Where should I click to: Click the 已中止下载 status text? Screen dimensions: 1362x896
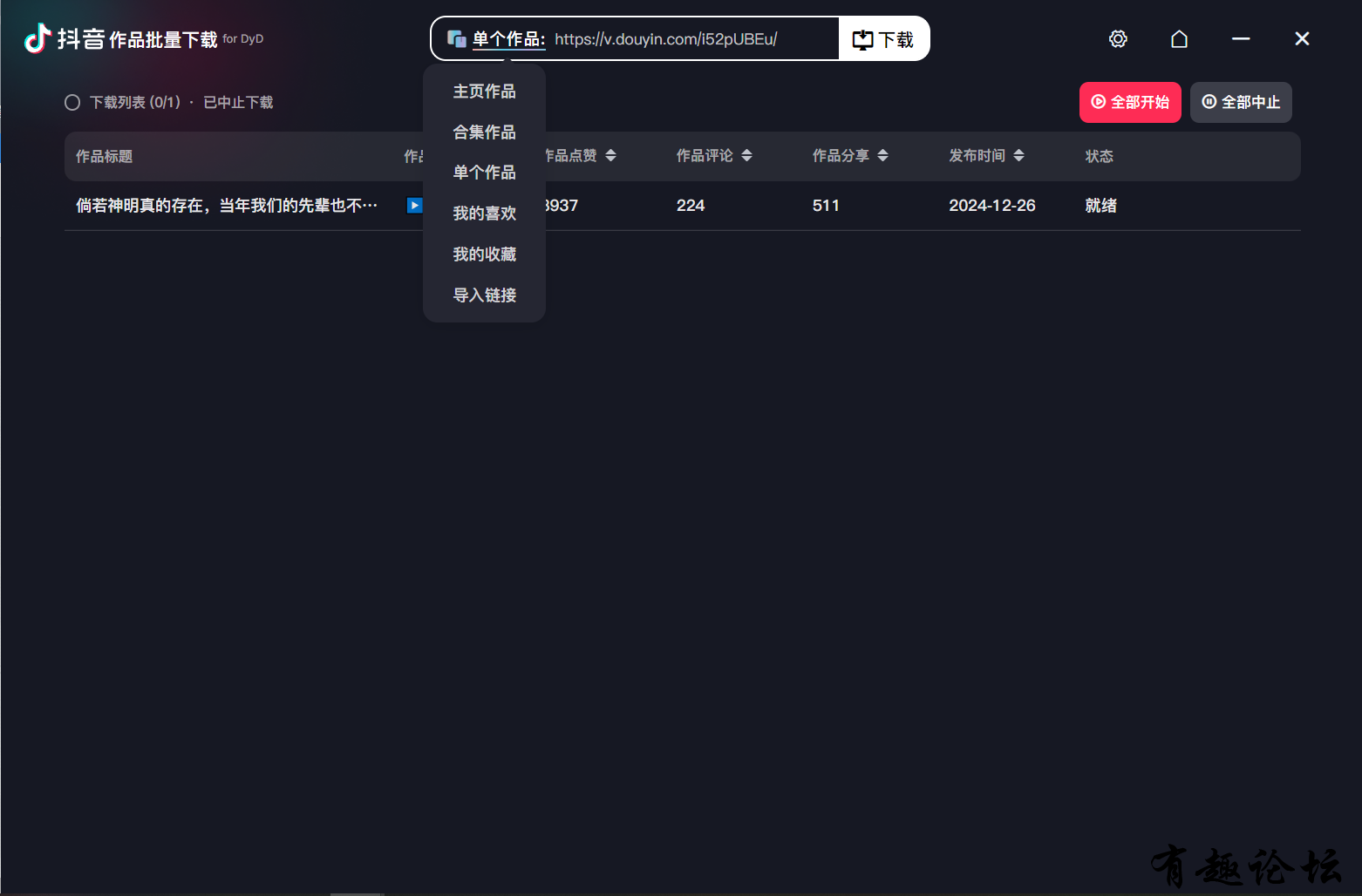[x=238, y=103]
